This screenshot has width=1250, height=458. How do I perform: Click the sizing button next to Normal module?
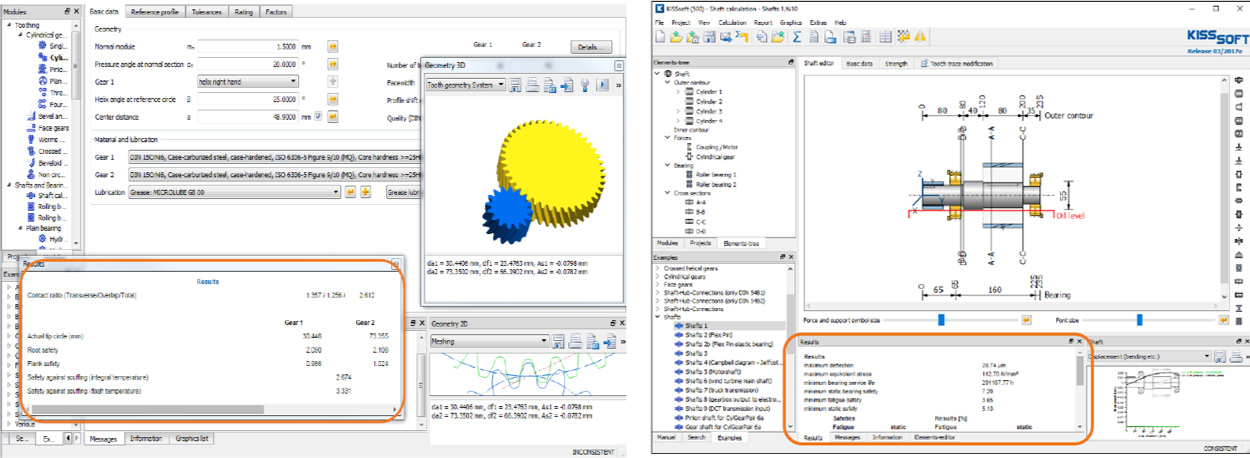tap(333, 46)
